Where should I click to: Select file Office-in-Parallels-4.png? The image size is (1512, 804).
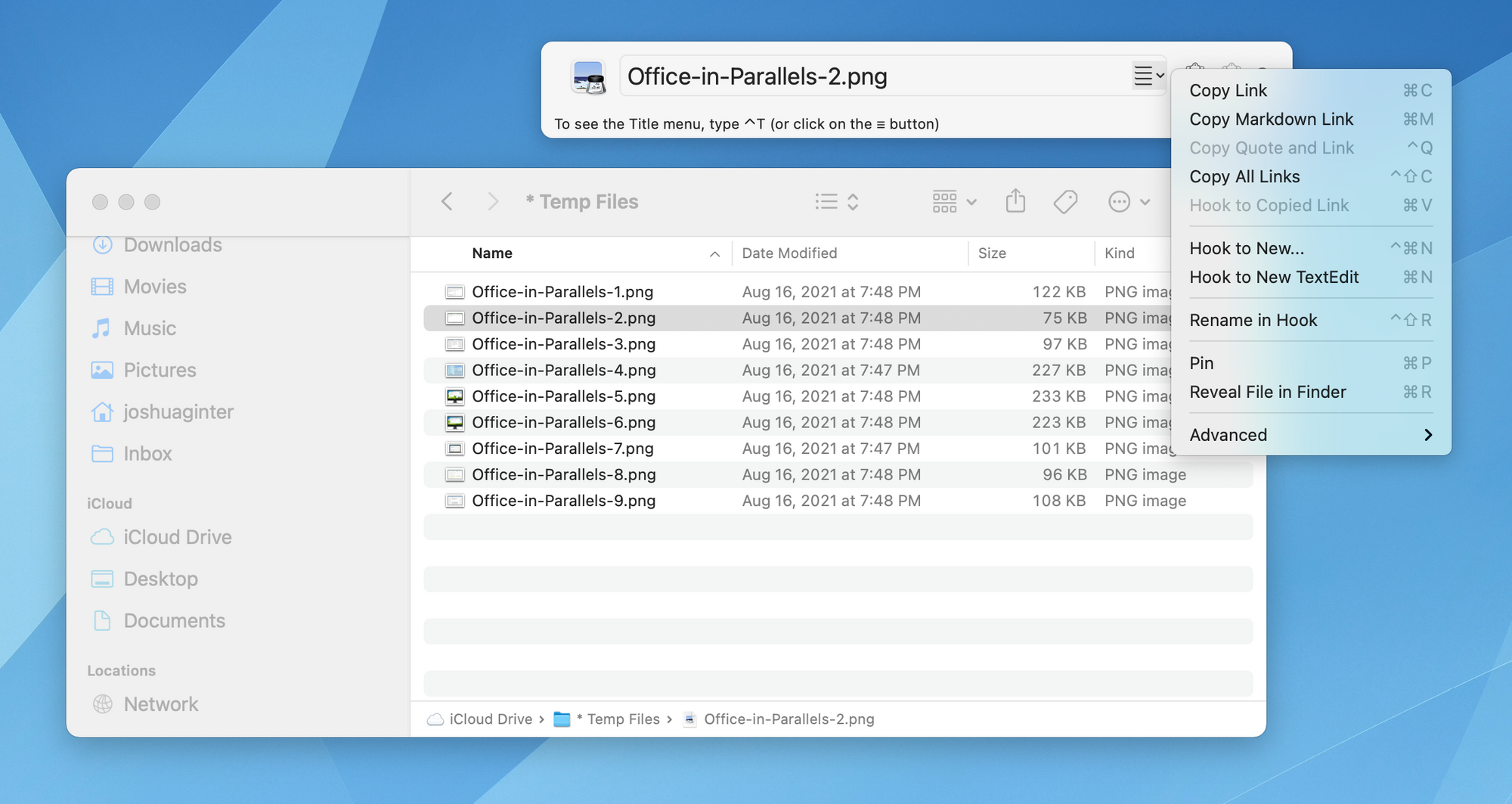pos(563,371)
